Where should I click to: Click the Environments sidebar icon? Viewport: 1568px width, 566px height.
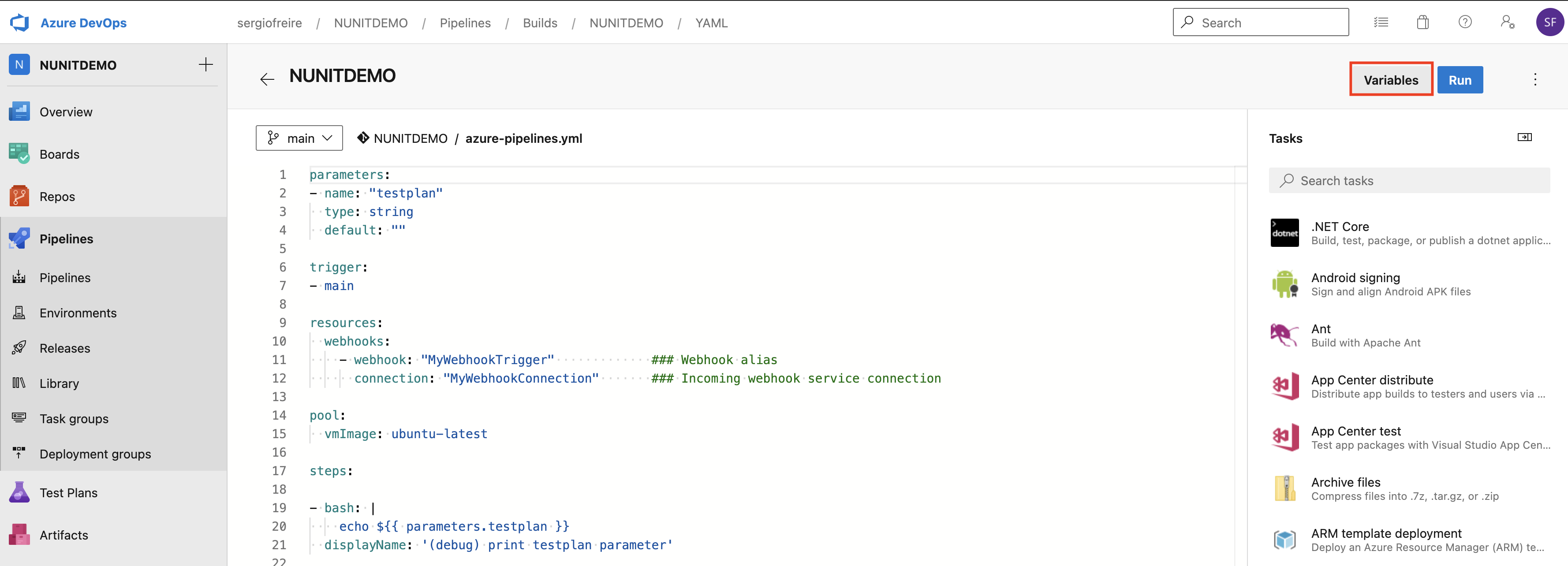tap(19, 313)
